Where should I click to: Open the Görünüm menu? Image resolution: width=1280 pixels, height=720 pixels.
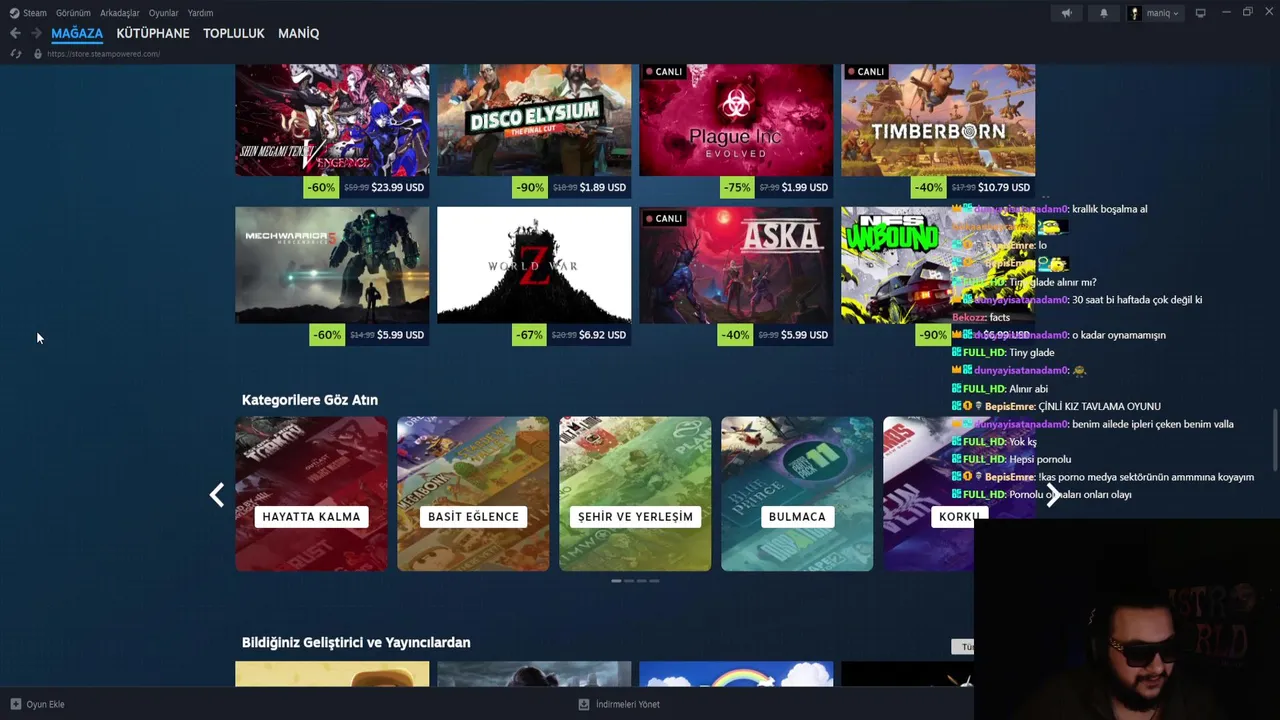(x=73, y=13)
